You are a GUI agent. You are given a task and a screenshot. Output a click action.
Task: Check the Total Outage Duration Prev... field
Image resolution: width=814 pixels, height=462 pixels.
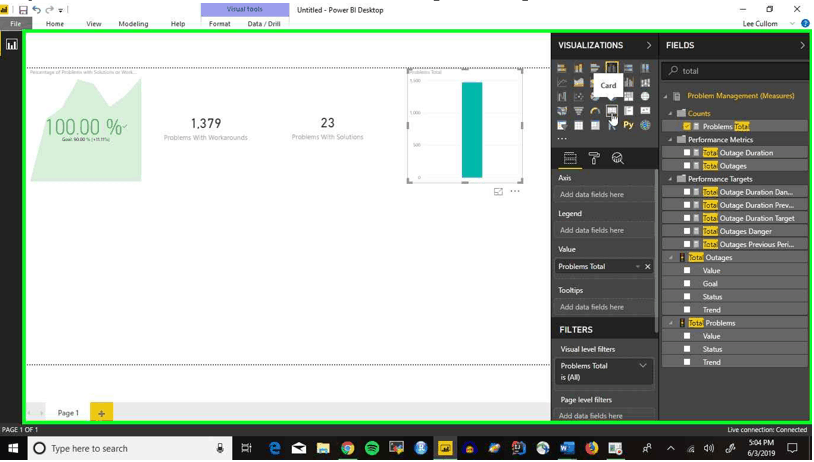[x=687, y=205]
